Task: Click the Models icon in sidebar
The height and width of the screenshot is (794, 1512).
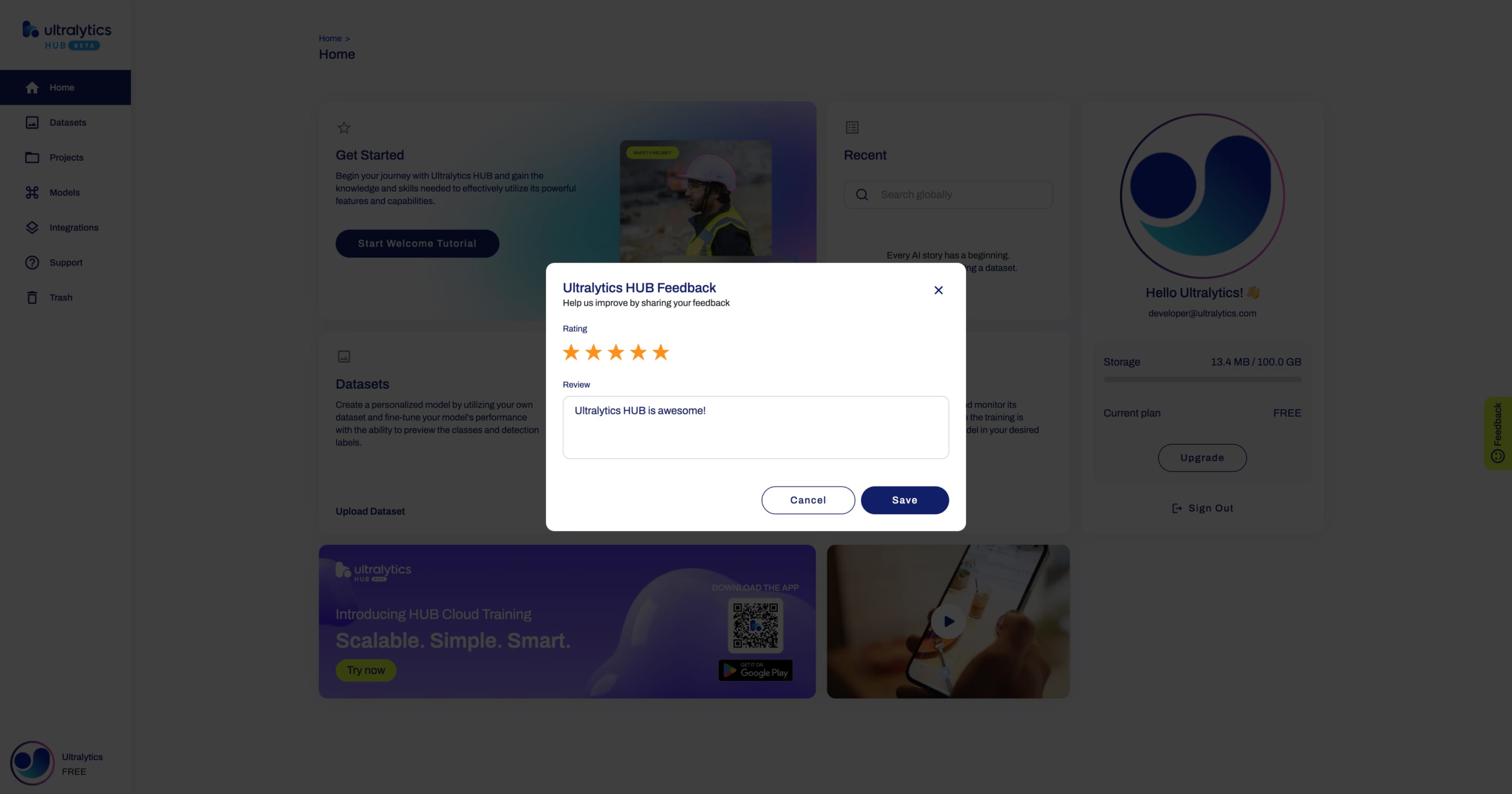Action: point(32,192)
